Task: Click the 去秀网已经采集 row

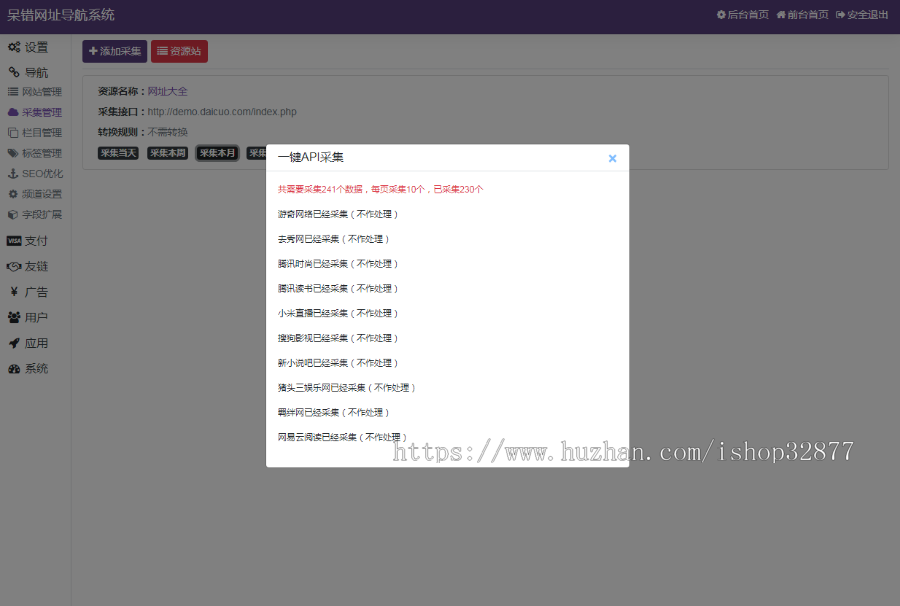Action: 333,239
